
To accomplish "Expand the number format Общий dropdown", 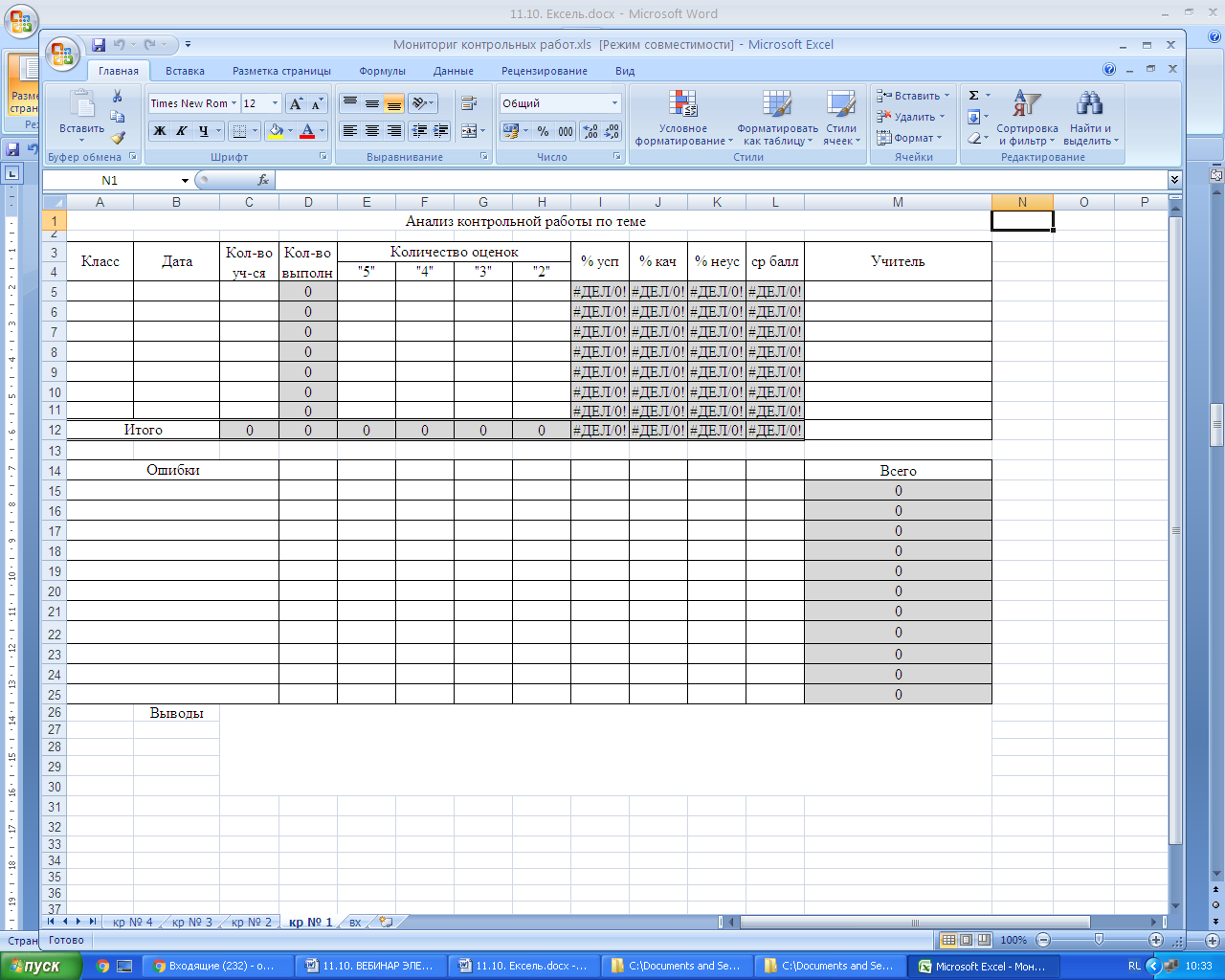I will [614, 103].
